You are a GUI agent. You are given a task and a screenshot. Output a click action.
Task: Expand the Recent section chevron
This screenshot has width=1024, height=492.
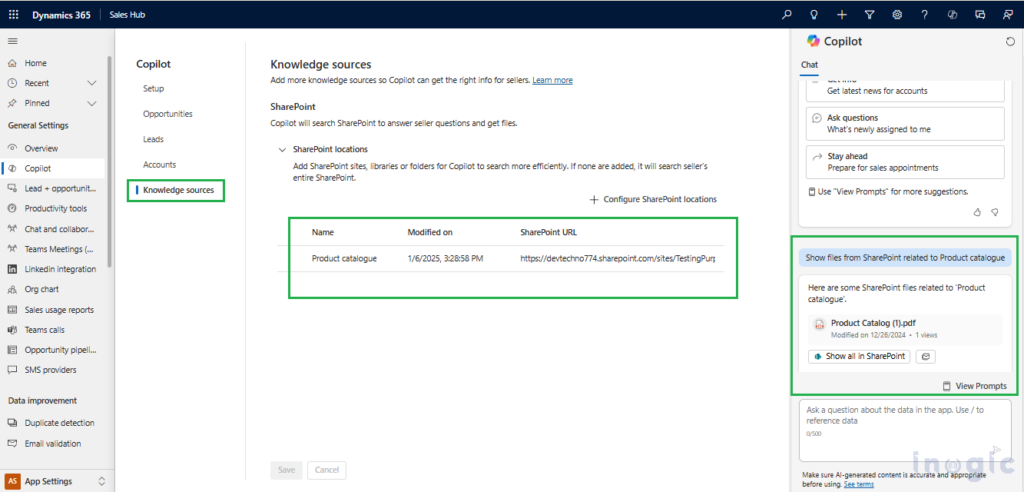coord(92,83)
